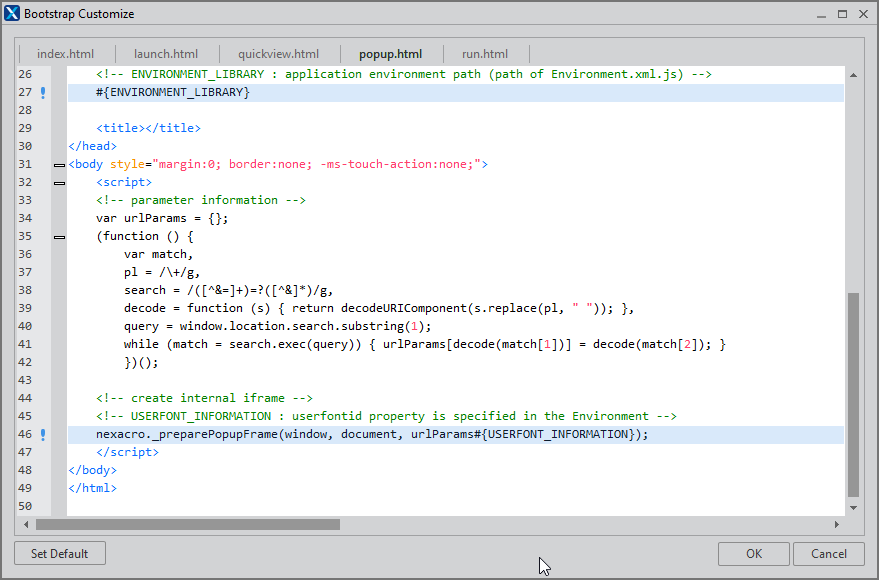The image size is (879, 580).
Task: Select the popup.html tab
Action: pyautogui.click(x=390, y=54)
